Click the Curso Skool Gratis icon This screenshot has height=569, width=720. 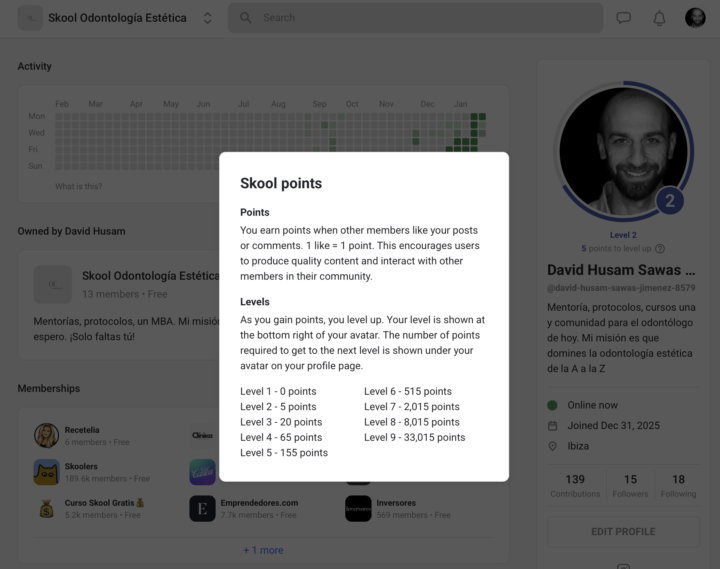click(x=46, y=508)
